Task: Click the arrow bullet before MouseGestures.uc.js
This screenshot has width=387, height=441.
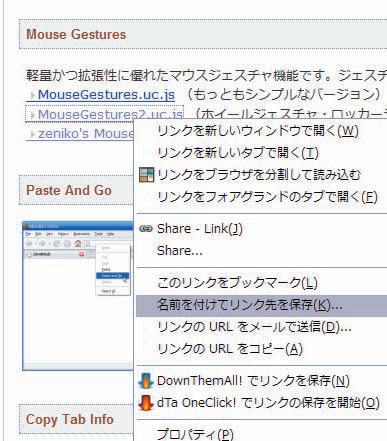Action: coord(33,96)
